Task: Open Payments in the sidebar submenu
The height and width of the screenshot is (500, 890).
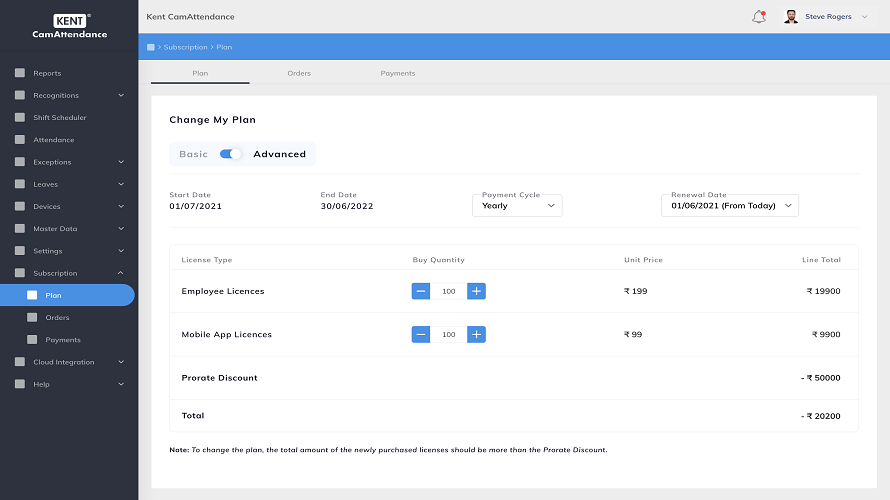Action: pos(63,340)
